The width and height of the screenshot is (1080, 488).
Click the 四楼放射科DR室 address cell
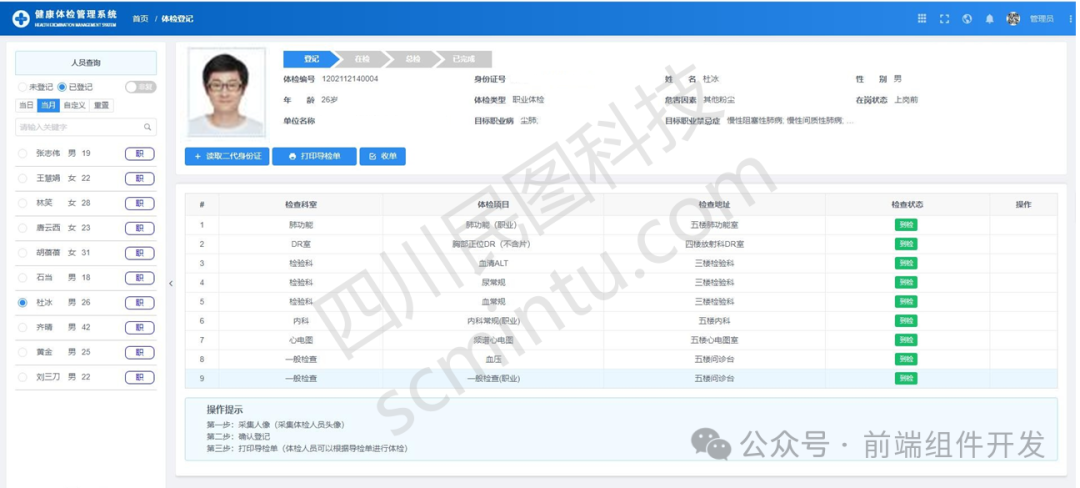pos(715,244)
